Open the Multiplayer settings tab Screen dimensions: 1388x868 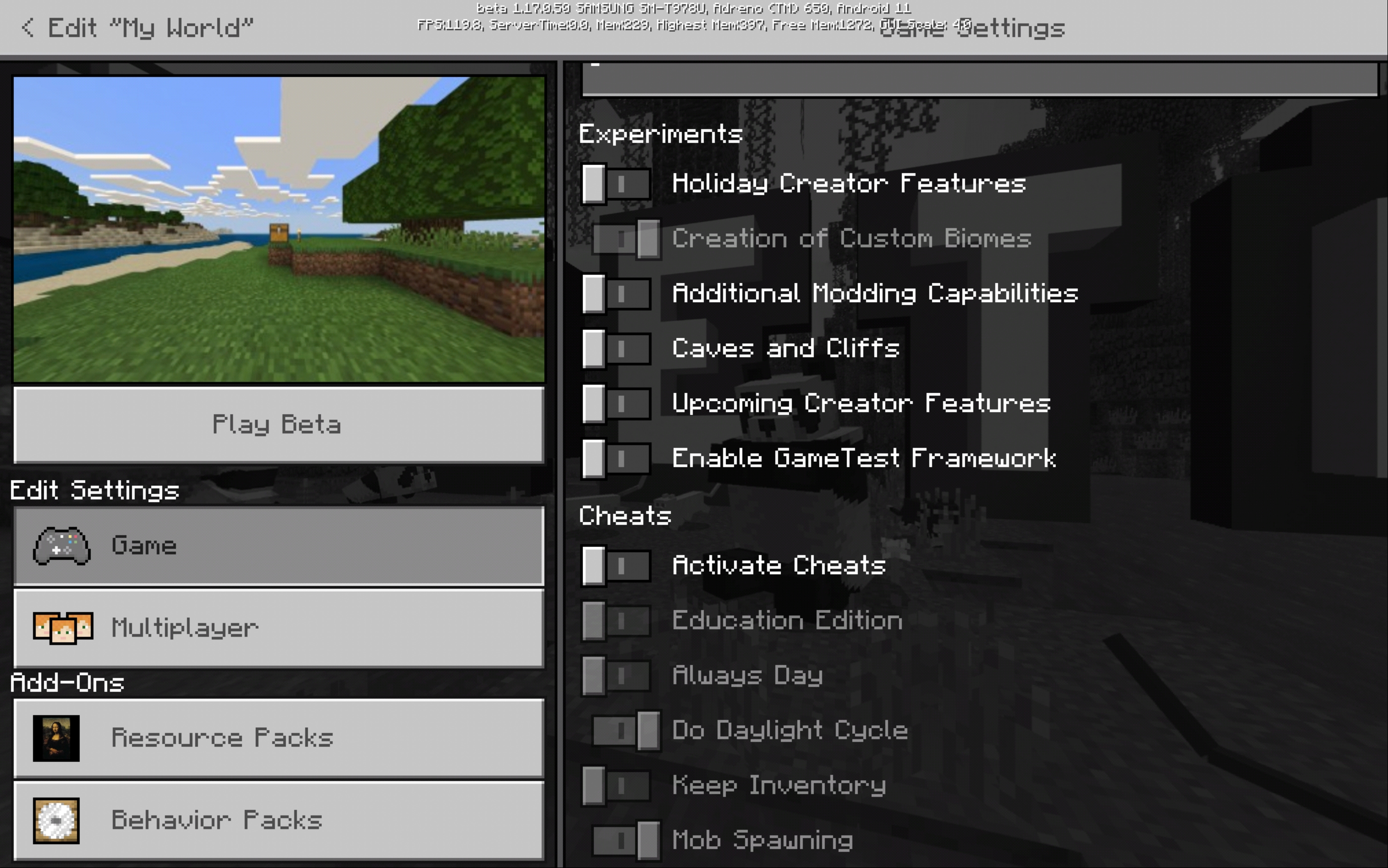(x=279, y=627)
